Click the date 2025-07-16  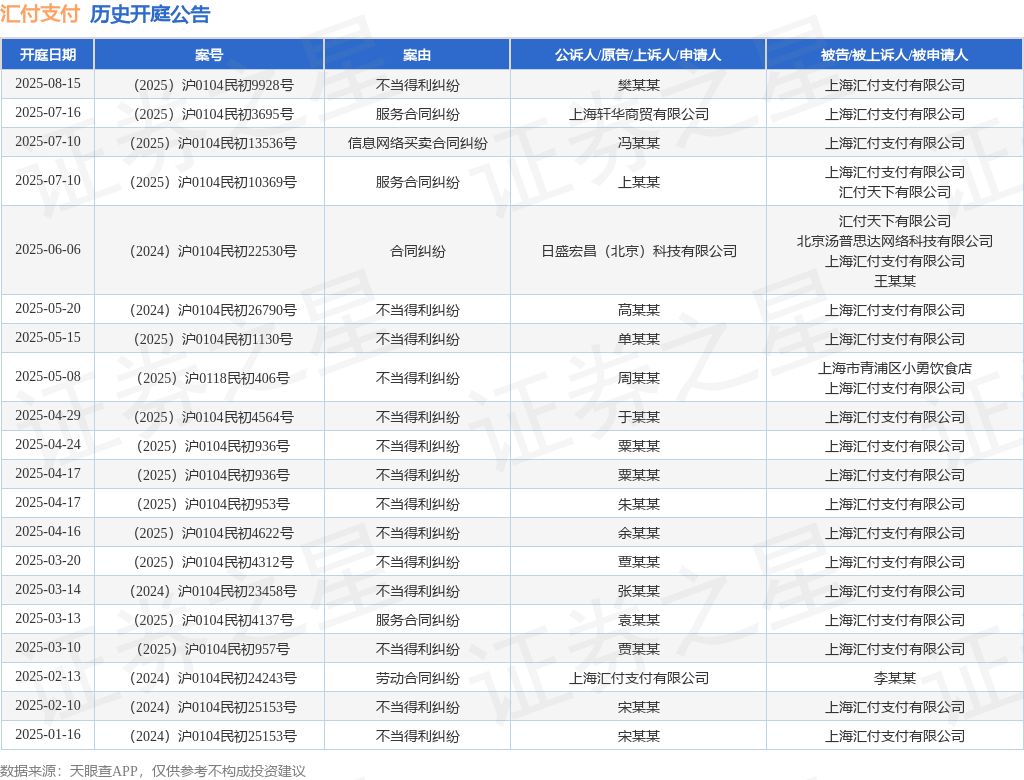(48, 112)
